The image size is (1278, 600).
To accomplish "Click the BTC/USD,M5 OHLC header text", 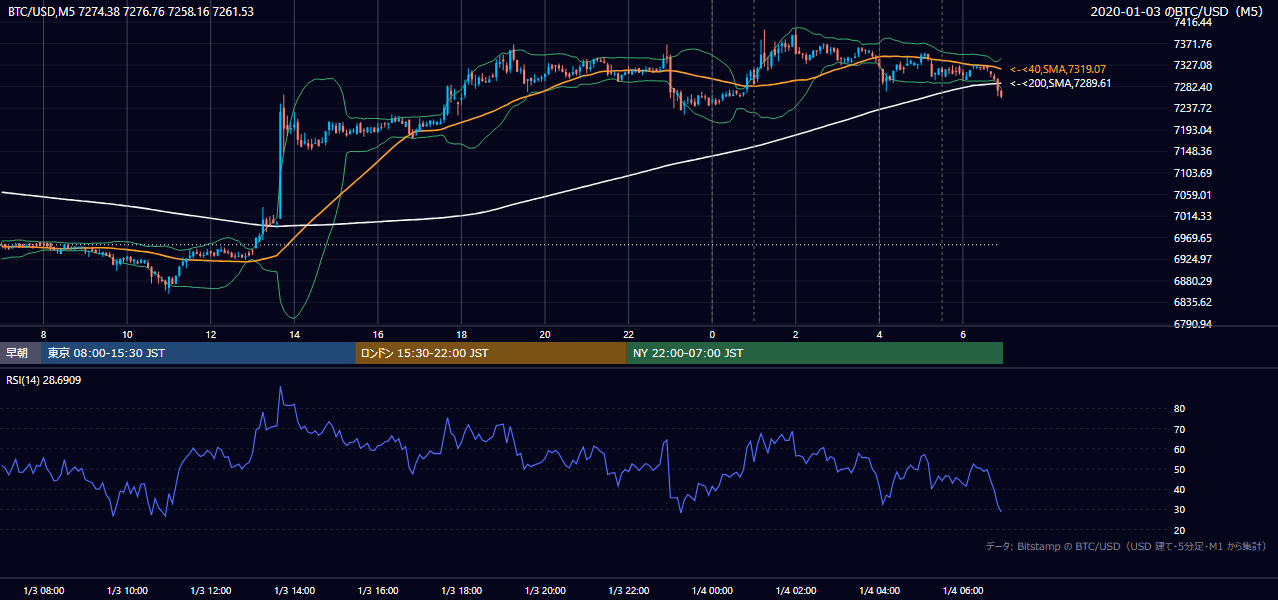I will coord(131,12).
